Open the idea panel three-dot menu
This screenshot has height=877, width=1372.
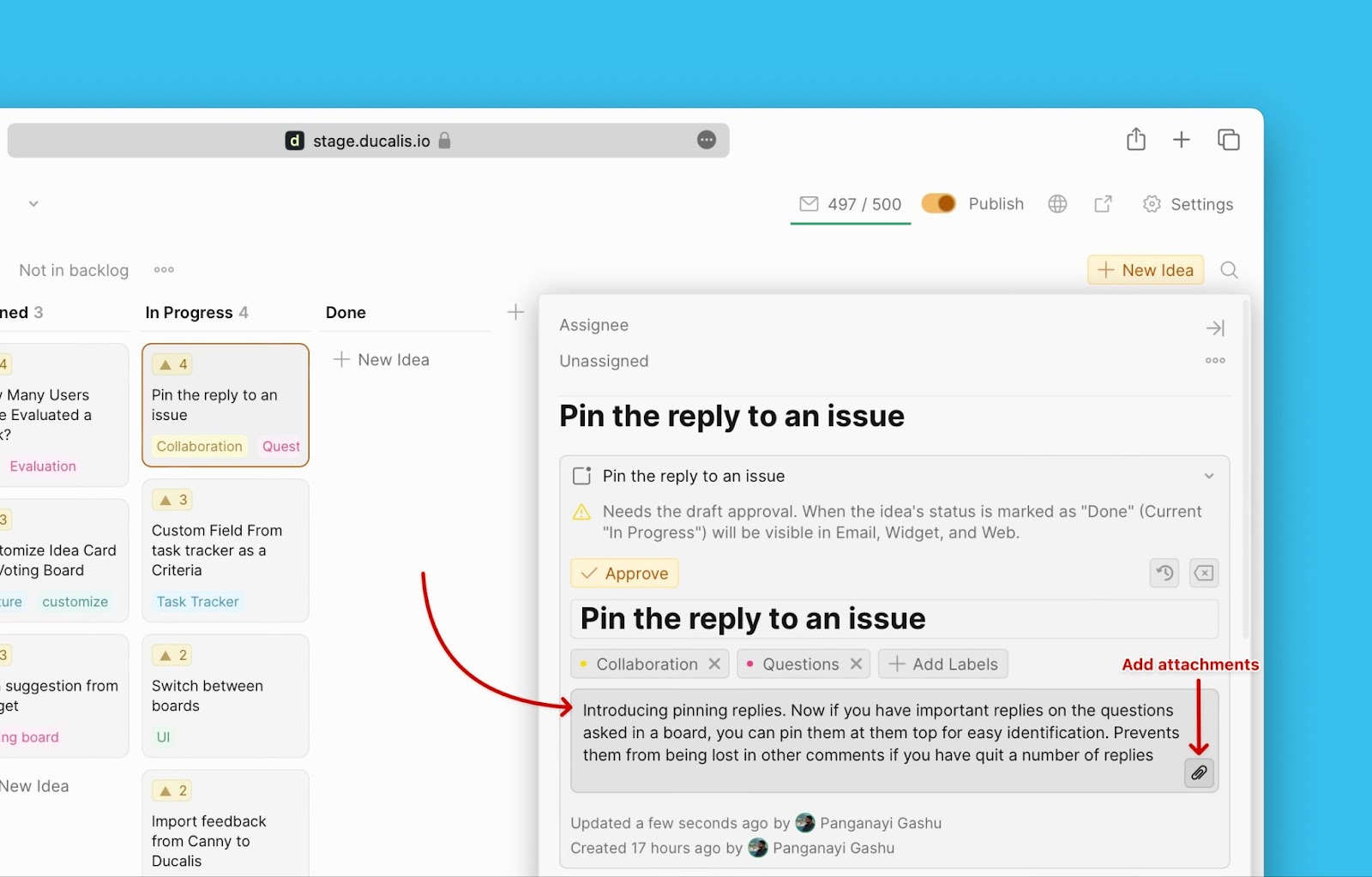(x=1215, y=361)
